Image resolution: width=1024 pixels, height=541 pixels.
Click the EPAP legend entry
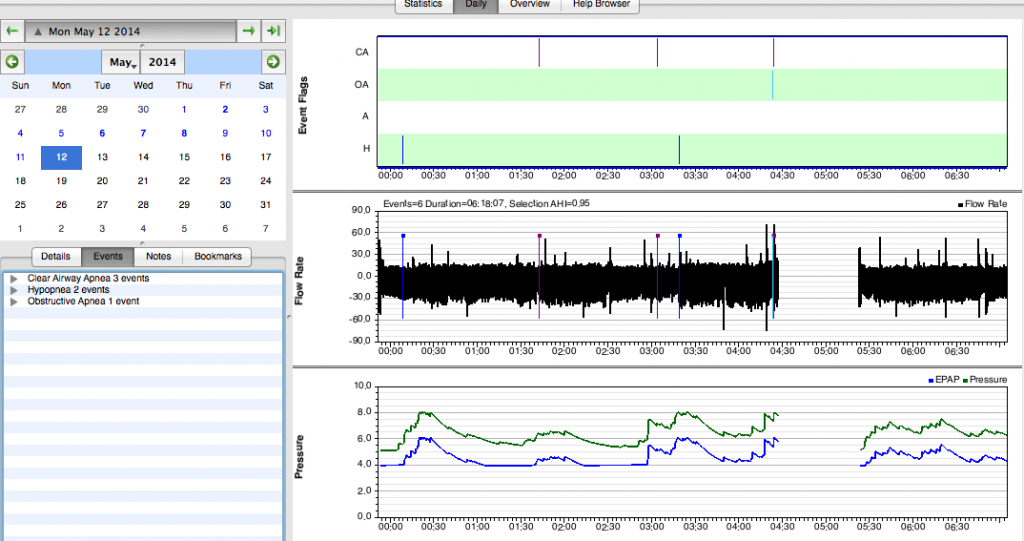(x=944, y=380)
